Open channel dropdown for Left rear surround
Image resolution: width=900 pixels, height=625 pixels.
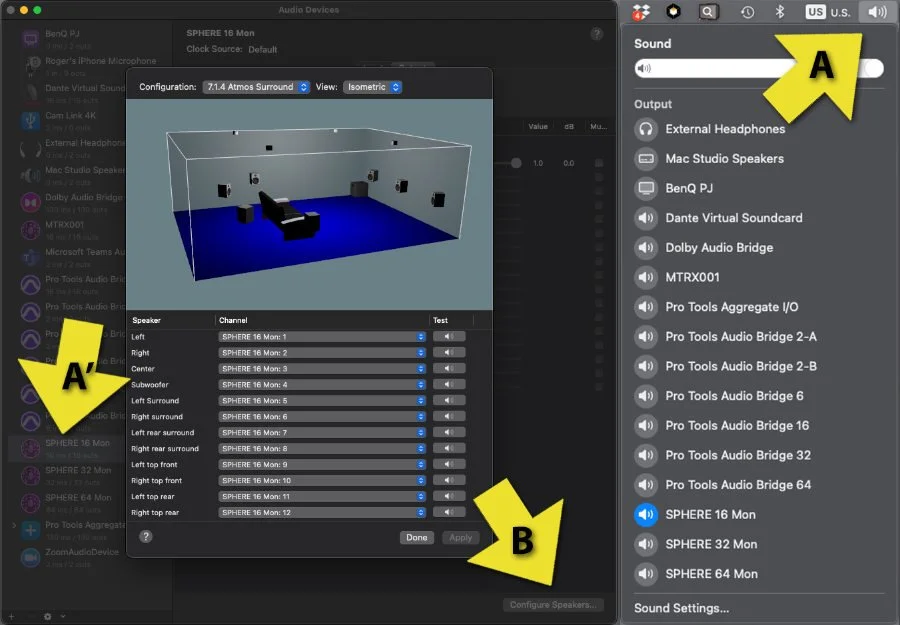pos(322,433)
